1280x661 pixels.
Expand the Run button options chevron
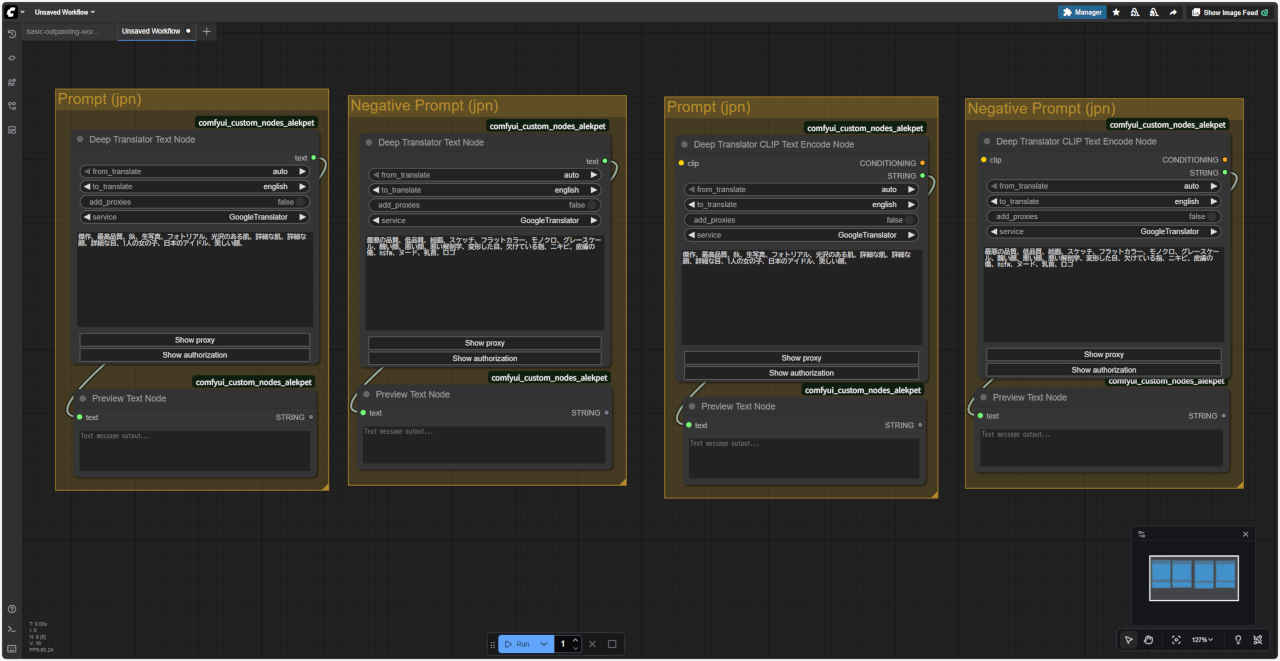[544, 644]
